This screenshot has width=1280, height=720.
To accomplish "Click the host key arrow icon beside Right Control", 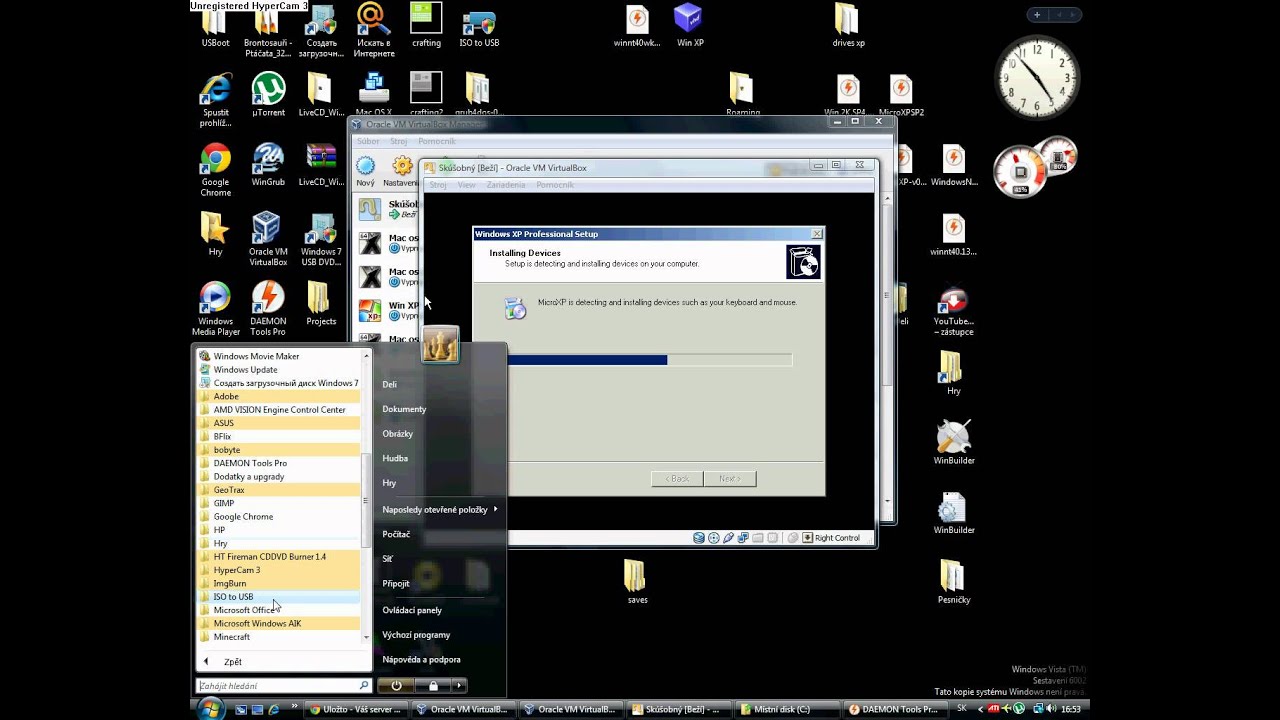I will tap(807, 538).
